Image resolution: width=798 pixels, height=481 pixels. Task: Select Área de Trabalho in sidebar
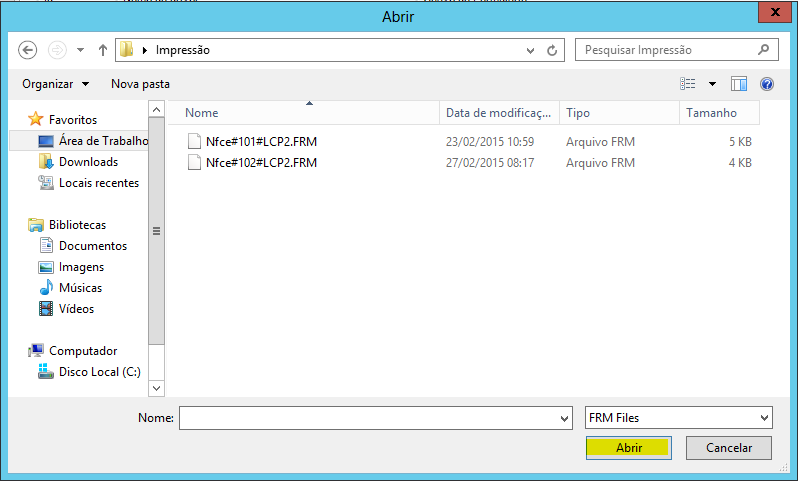tap(103, 140)
